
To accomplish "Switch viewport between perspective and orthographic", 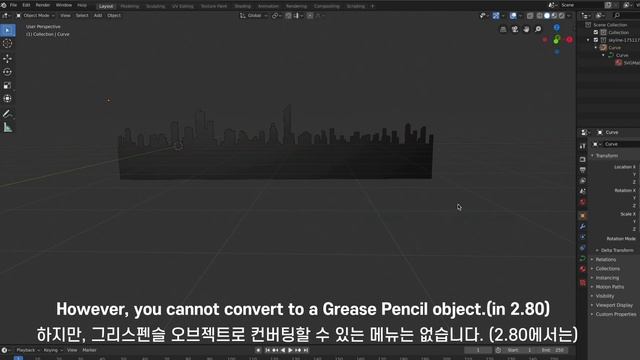I will tap(503, 29).
